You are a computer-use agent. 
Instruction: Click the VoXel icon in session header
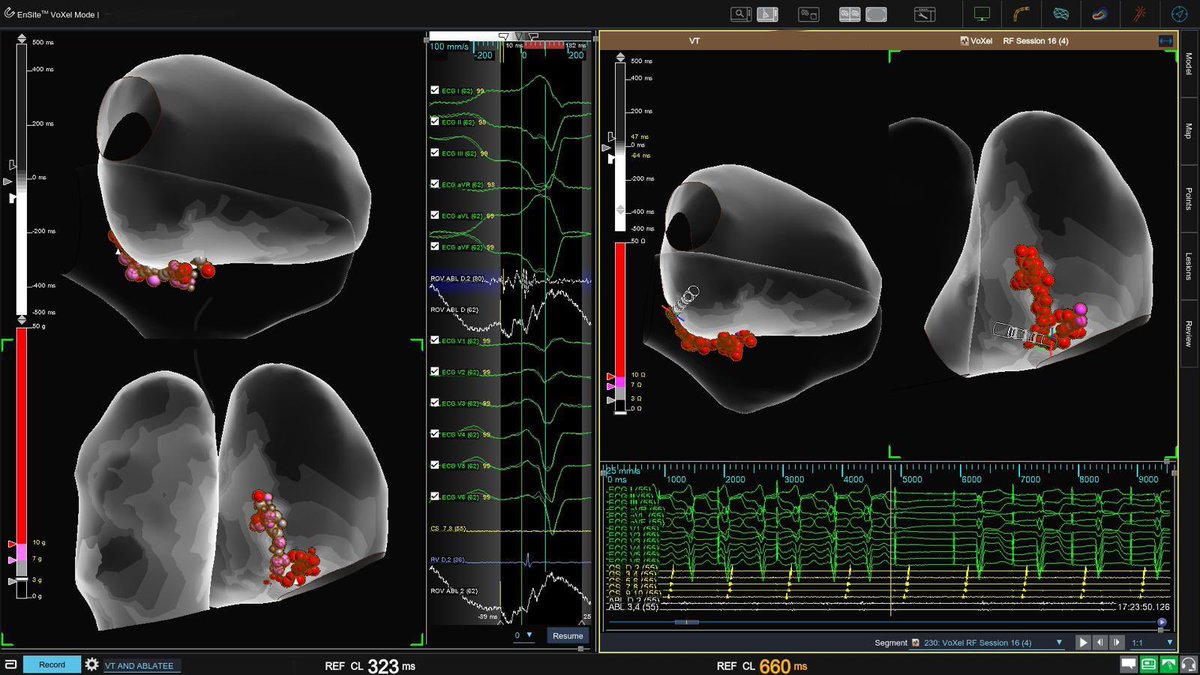click(964, 41)
